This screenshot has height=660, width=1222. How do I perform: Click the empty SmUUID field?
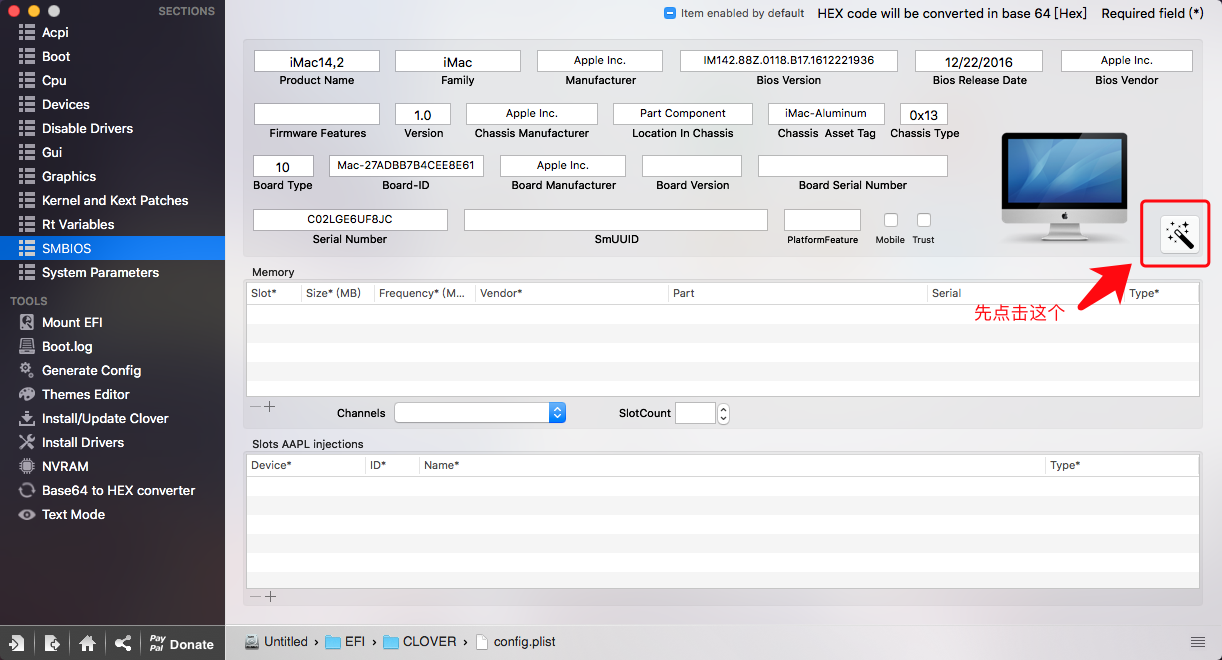(616, 219)
